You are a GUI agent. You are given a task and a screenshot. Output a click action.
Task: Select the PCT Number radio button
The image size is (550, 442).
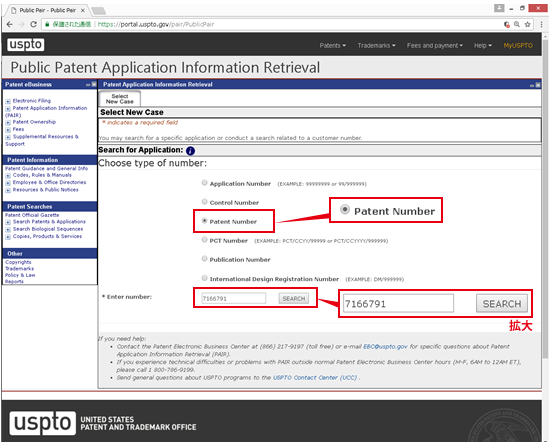coord(204,240)
